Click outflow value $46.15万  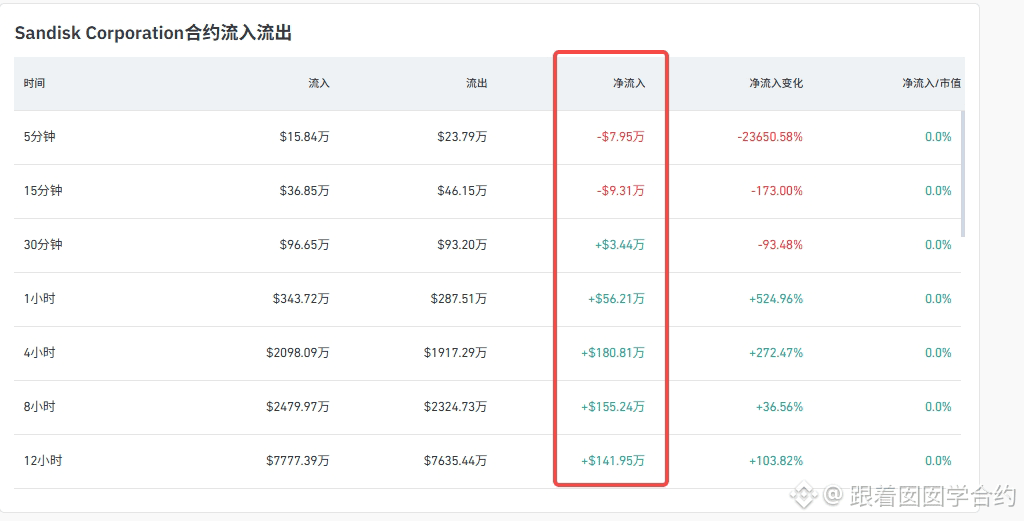462,191
